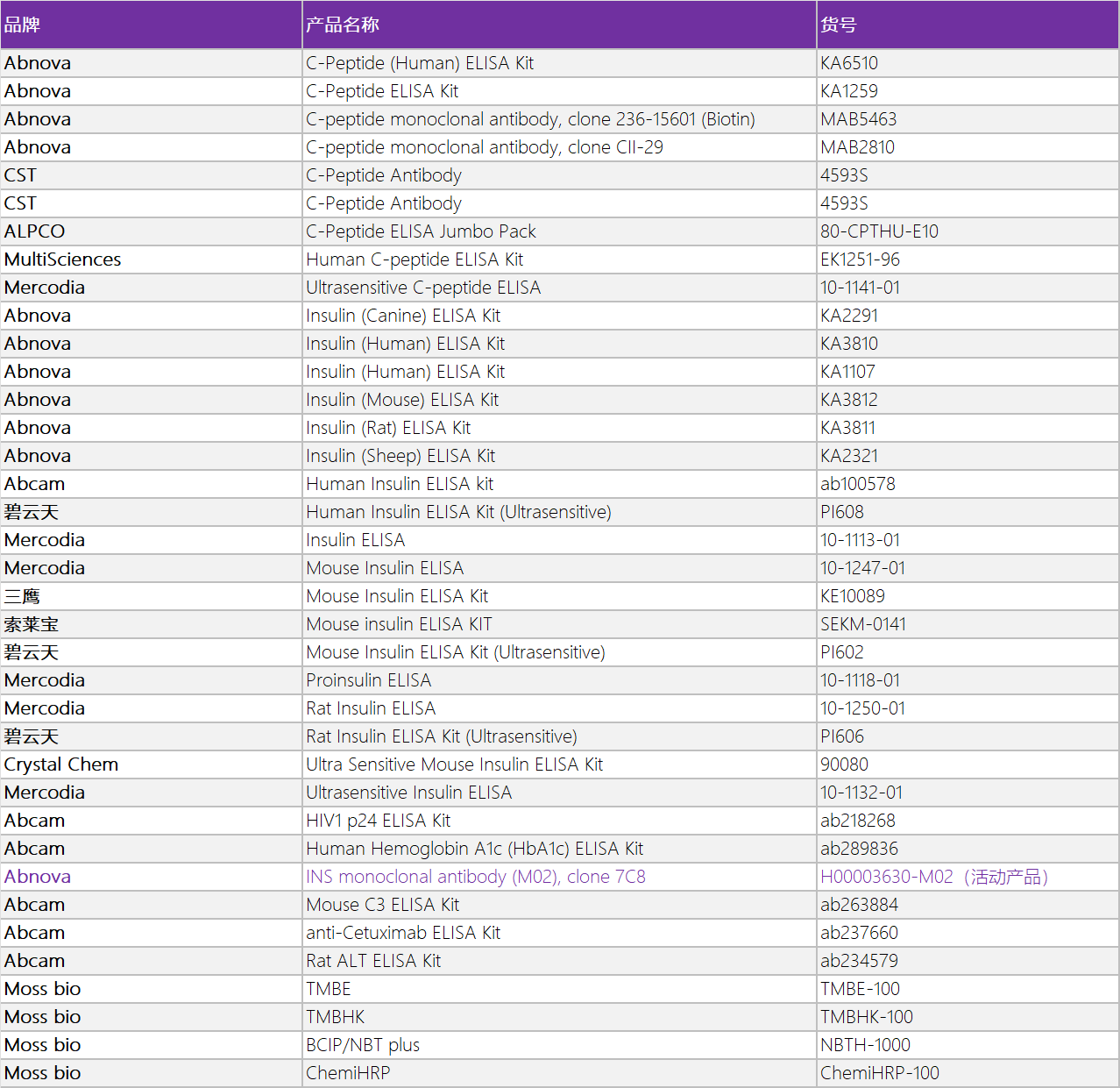Select catalog number "10-1247-01"
1120x1088 pixels.
pos(863,568)
